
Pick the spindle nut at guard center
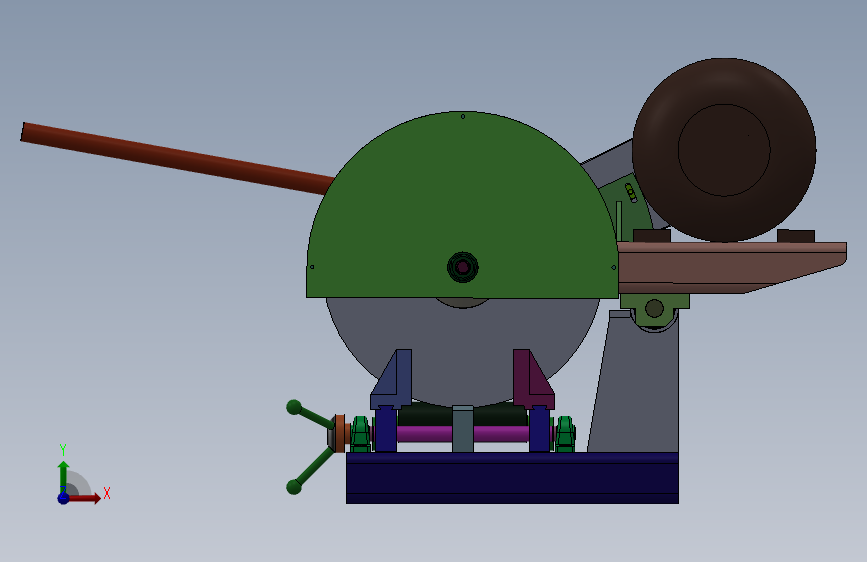(x=462, y=267)
